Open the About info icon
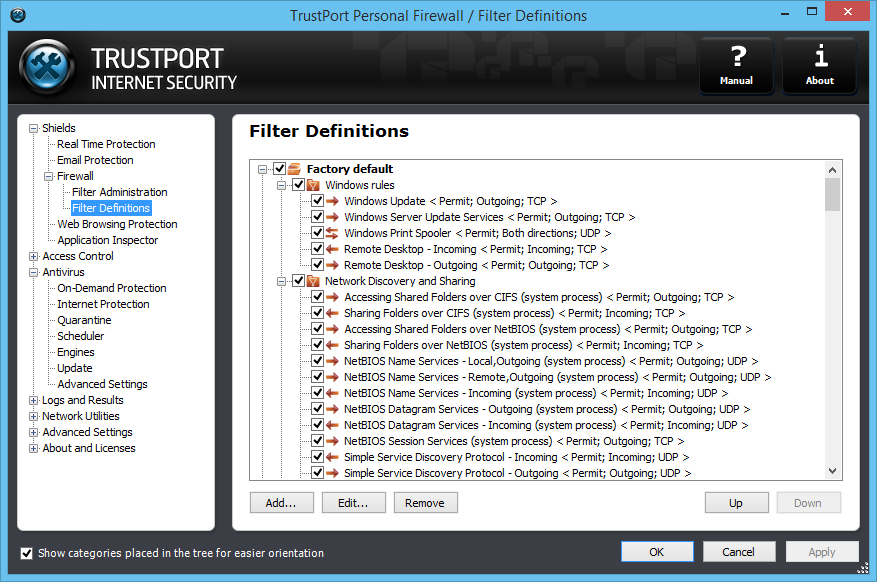877x582 pixels. click(x=819, y=66)
